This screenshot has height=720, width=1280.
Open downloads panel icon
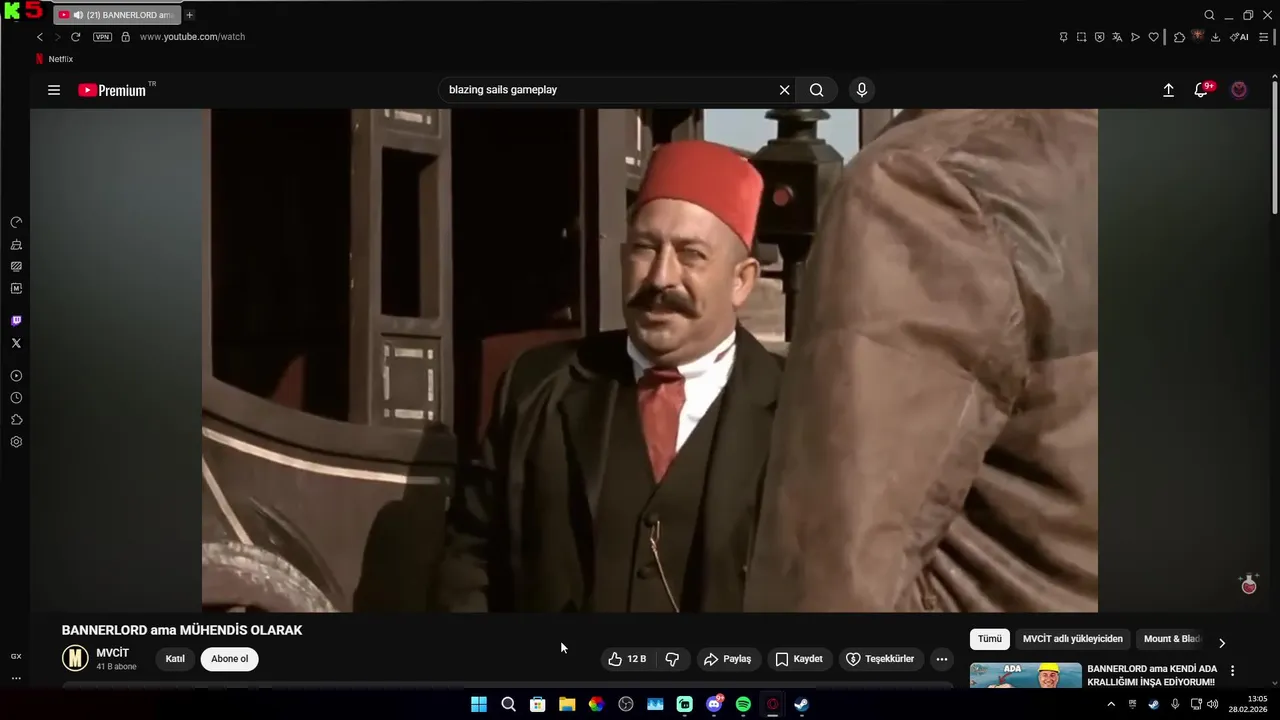tap(1215, 37)
